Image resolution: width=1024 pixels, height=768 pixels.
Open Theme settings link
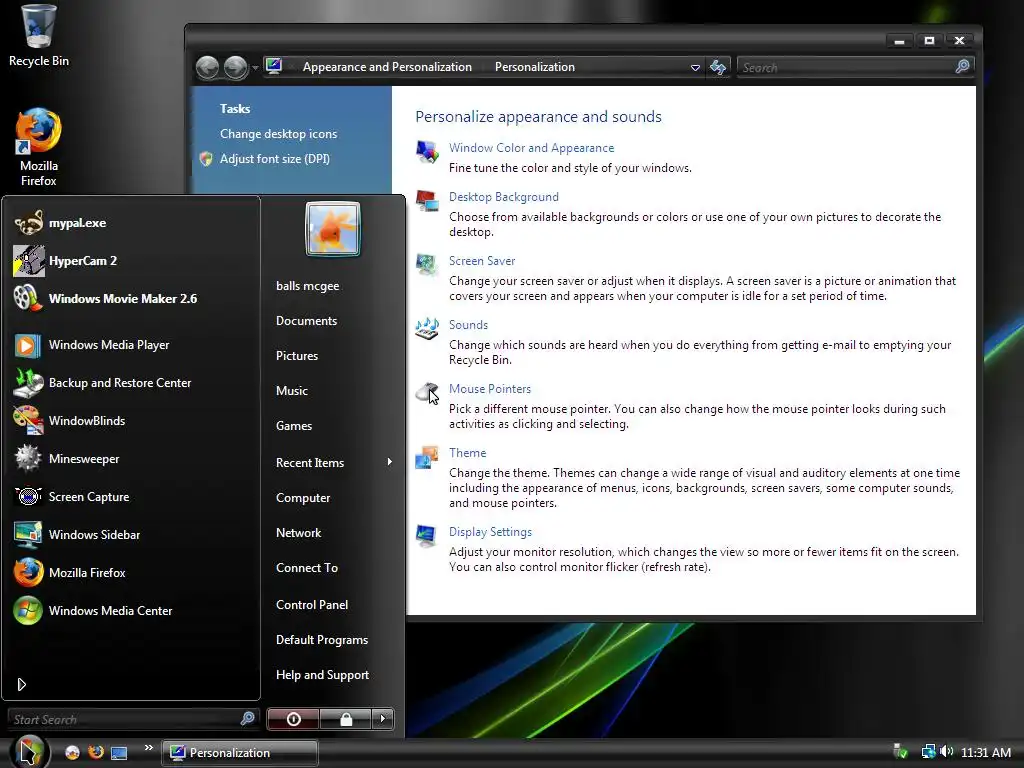point(468,453)
